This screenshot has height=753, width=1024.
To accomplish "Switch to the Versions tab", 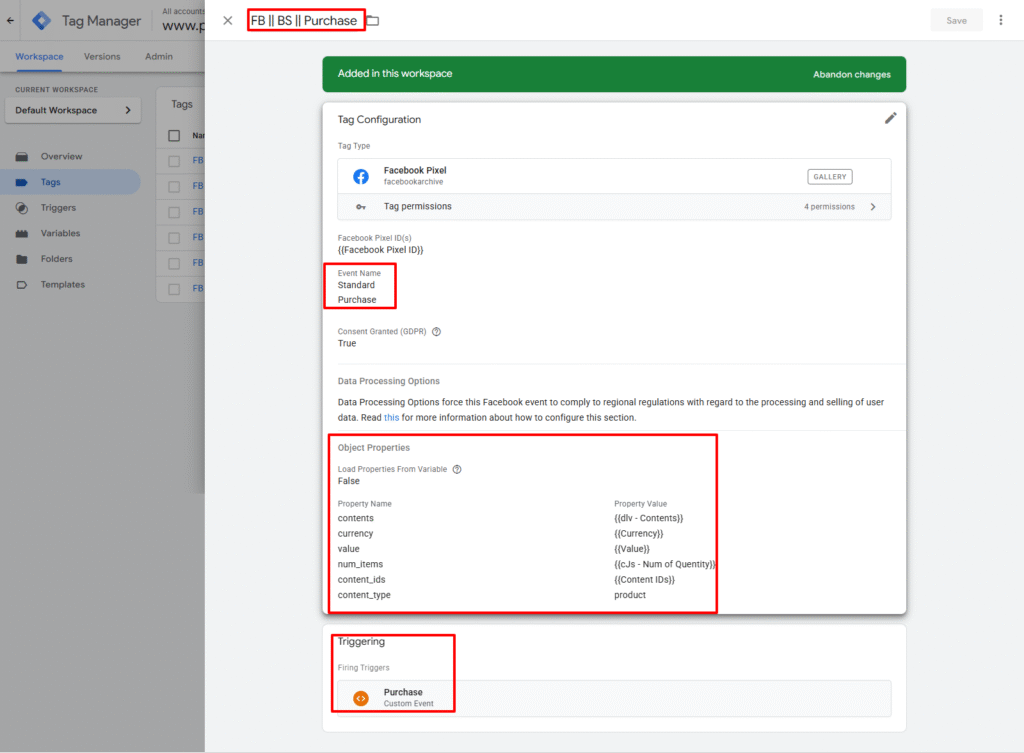I will click(x=102, y=57).
